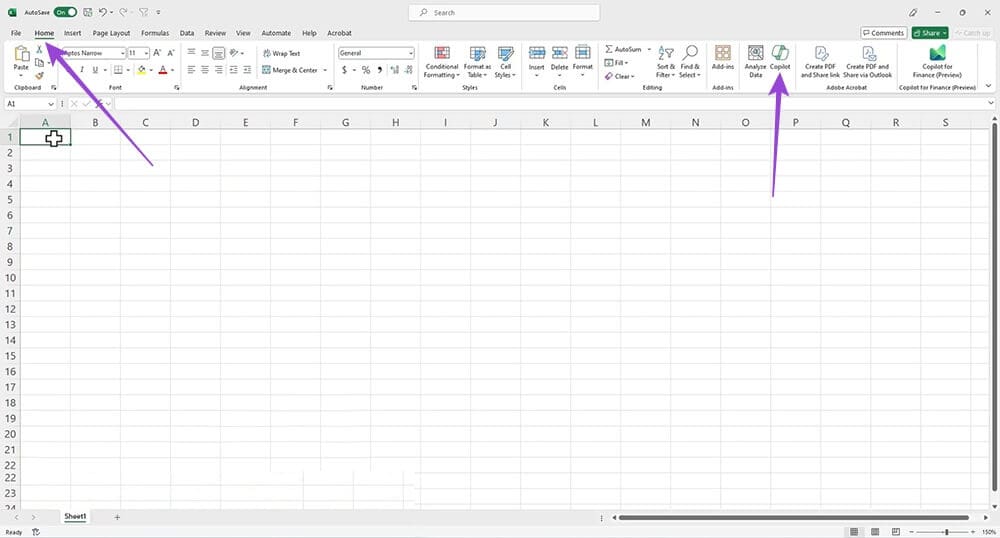Click the Comments button
The height and width of the screenshot is (538, 1000).
(x=883, y=33)
